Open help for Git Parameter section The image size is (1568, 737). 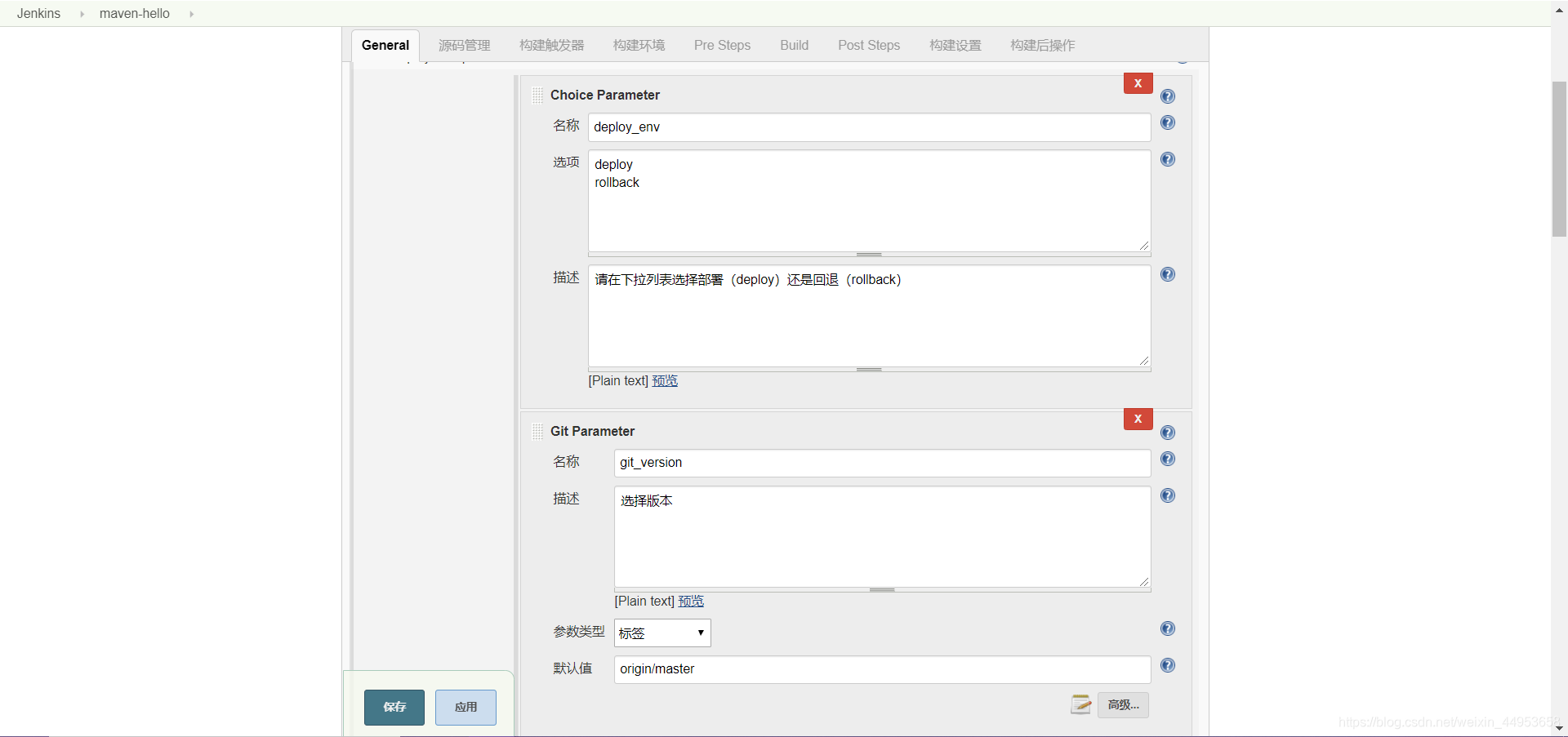click(1168, 433)
